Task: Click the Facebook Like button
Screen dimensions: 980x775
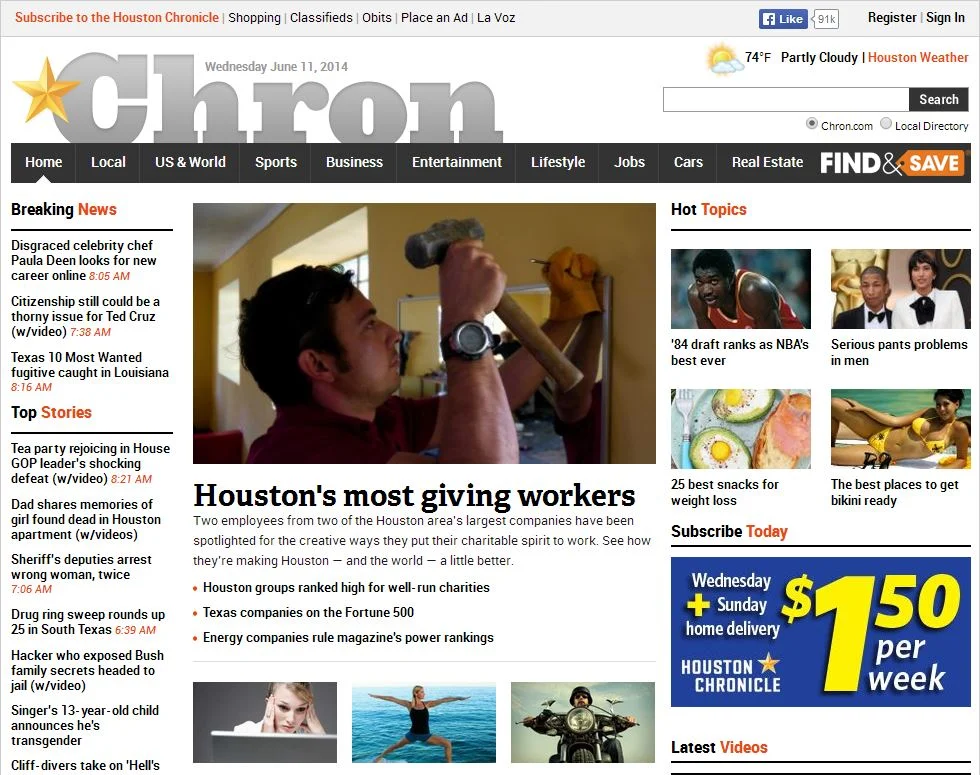Action: click(x=783, y=19)
